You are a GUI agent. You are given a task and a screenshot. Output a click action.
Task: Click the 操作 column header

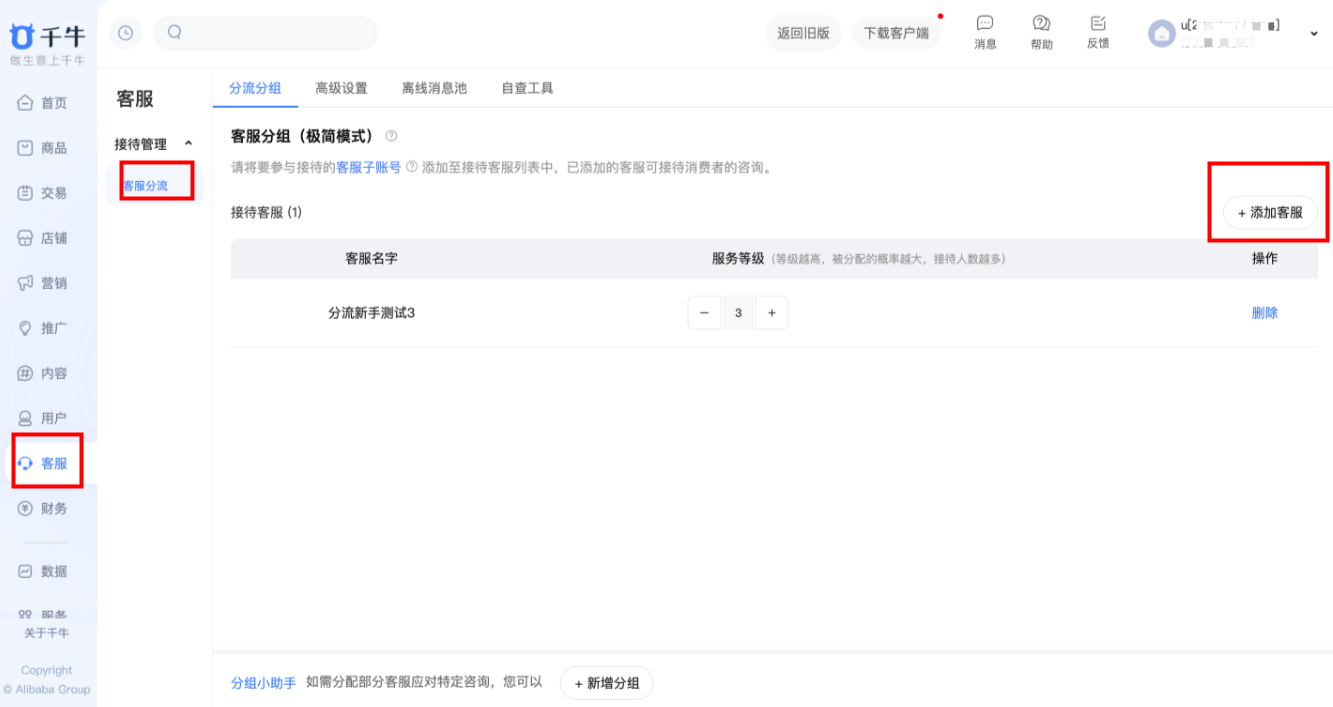(x=1265, y=258)
